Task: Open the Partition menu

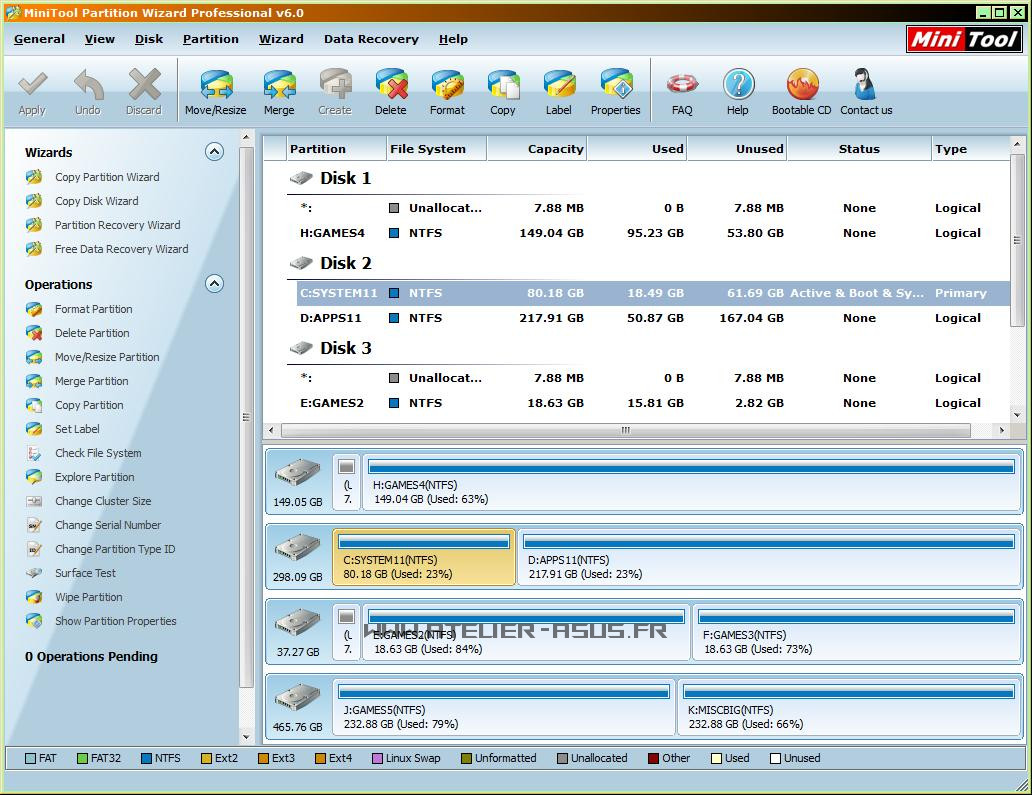Action: click(210, 39)
